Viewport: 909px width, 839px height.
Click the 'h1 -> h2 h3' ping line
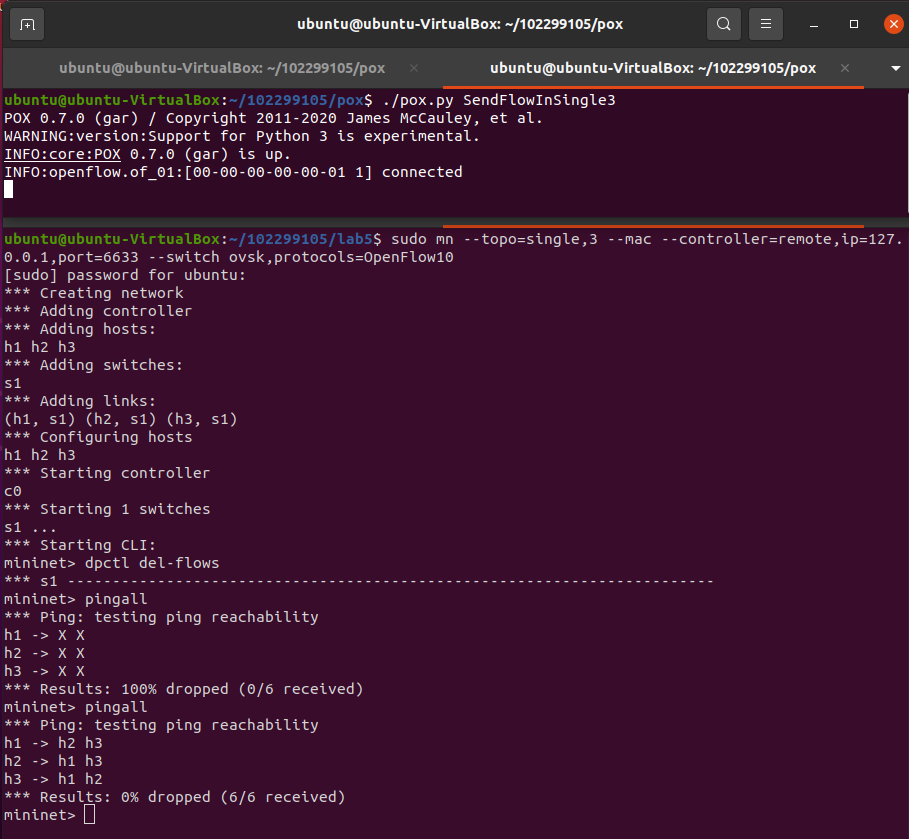(x=53, y=743)
